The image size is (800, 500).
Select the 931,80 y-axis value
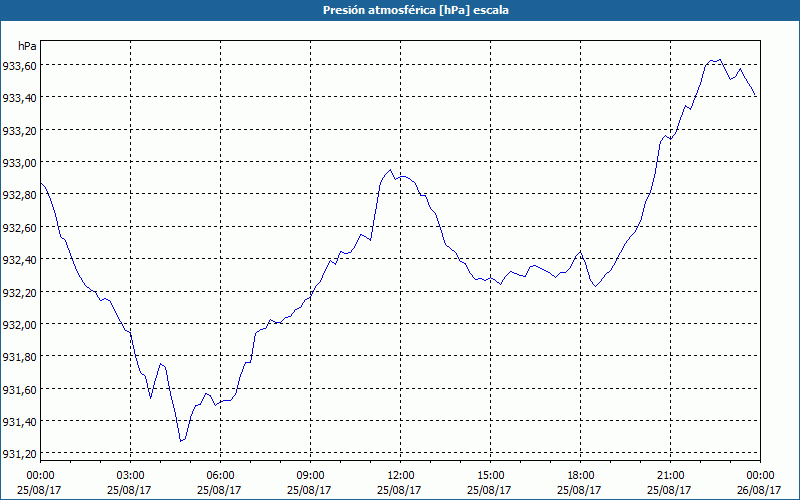19,357
